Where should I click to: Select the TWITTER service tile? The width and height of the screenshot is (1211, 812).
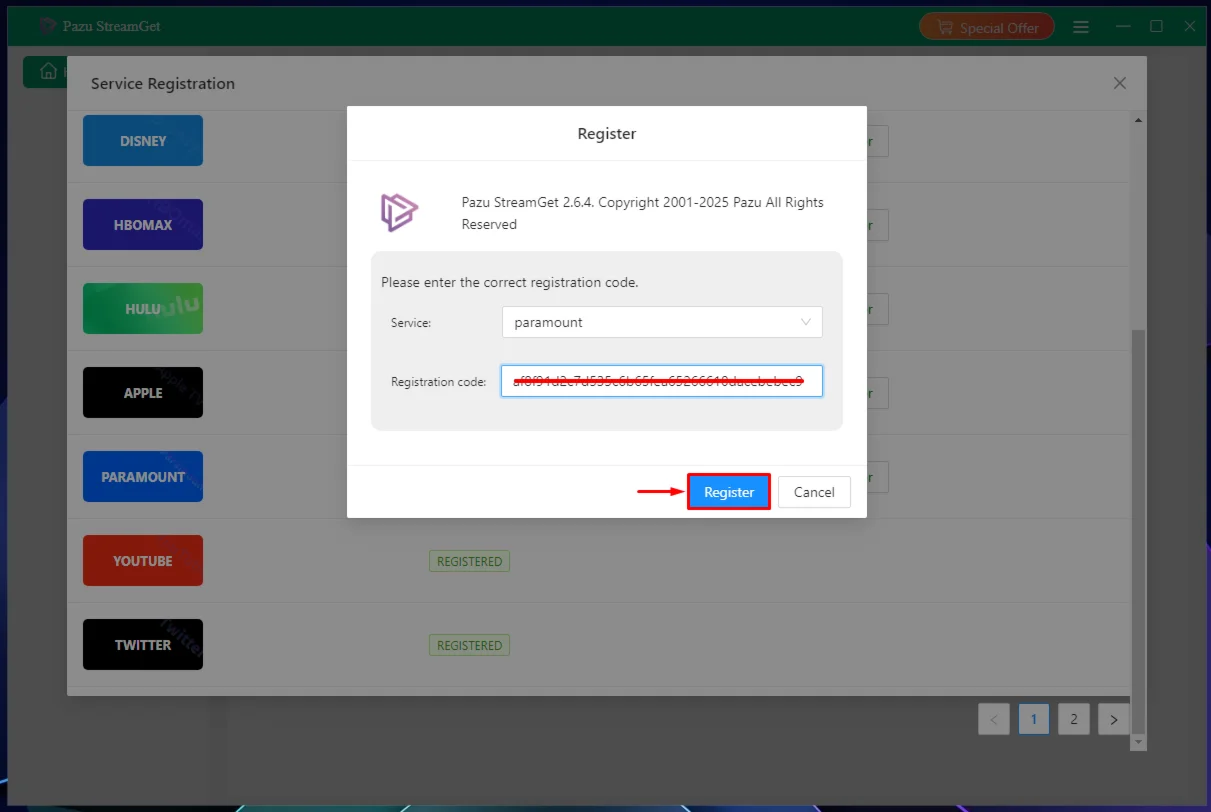(x=143, y=645)
